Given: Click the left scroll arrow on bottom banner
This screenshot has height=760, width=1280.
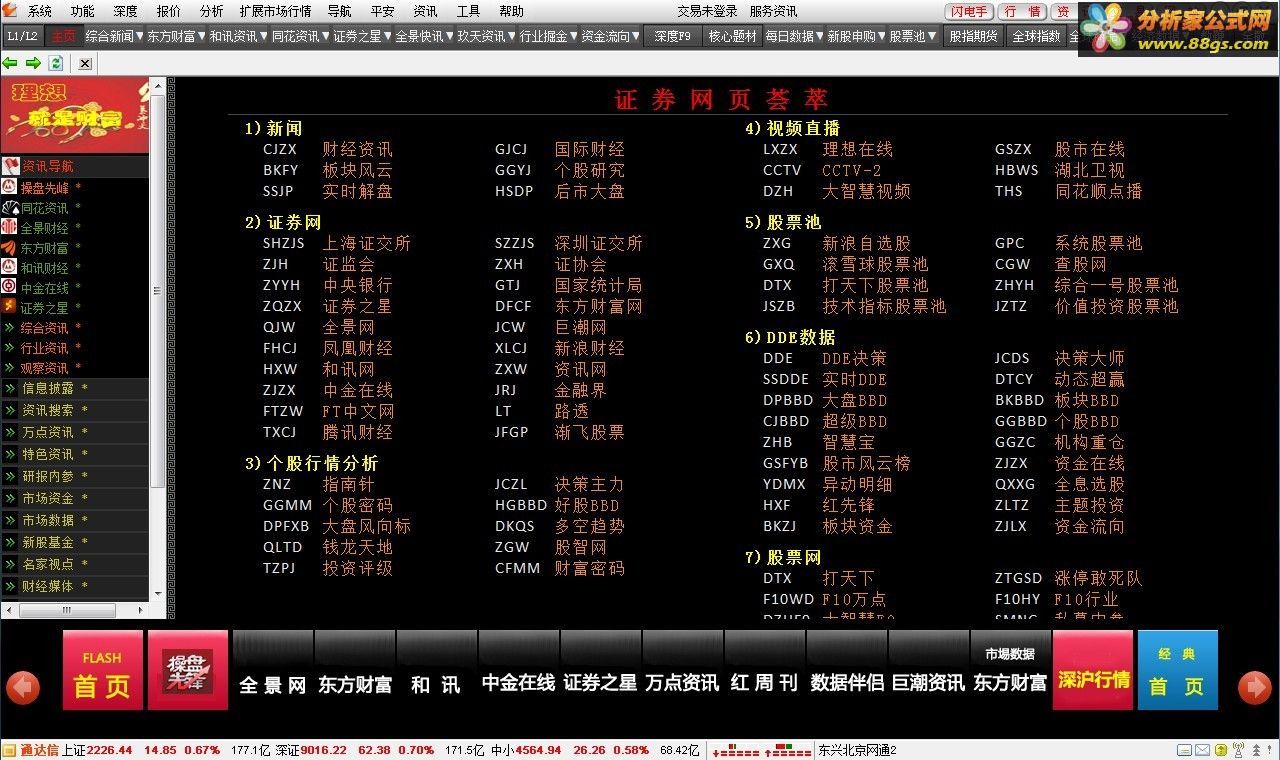Looking at the screenshot, I should tap(23, 687).
